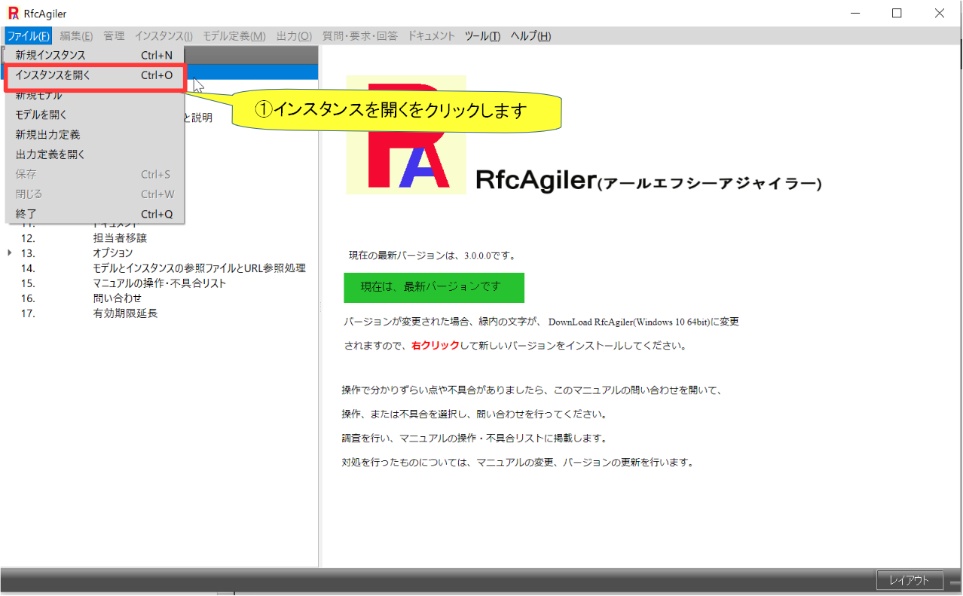
Task: Select 新規出力定義 menu entry
Action: (94, 134)
